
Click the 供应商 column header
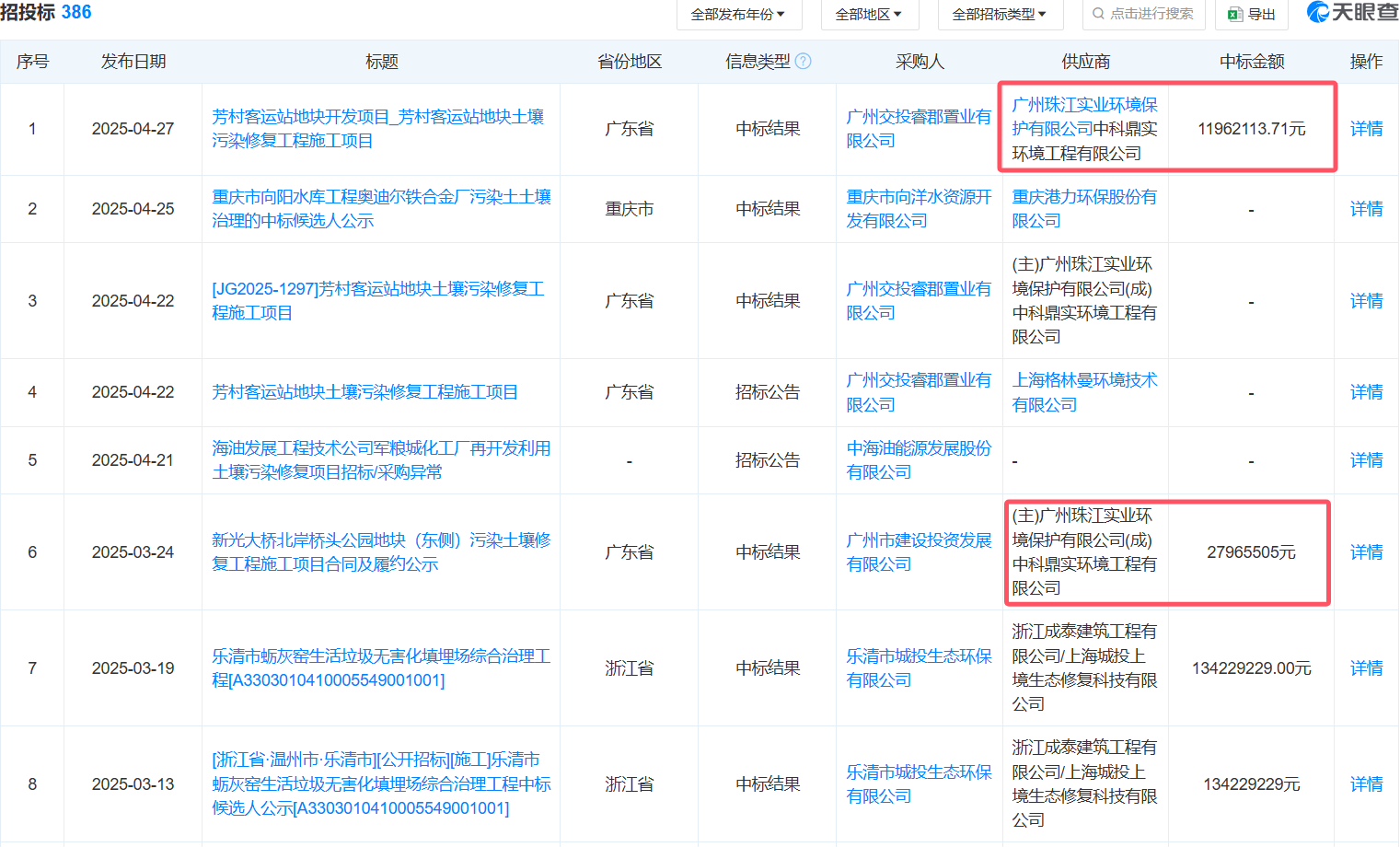(1086, 62)
